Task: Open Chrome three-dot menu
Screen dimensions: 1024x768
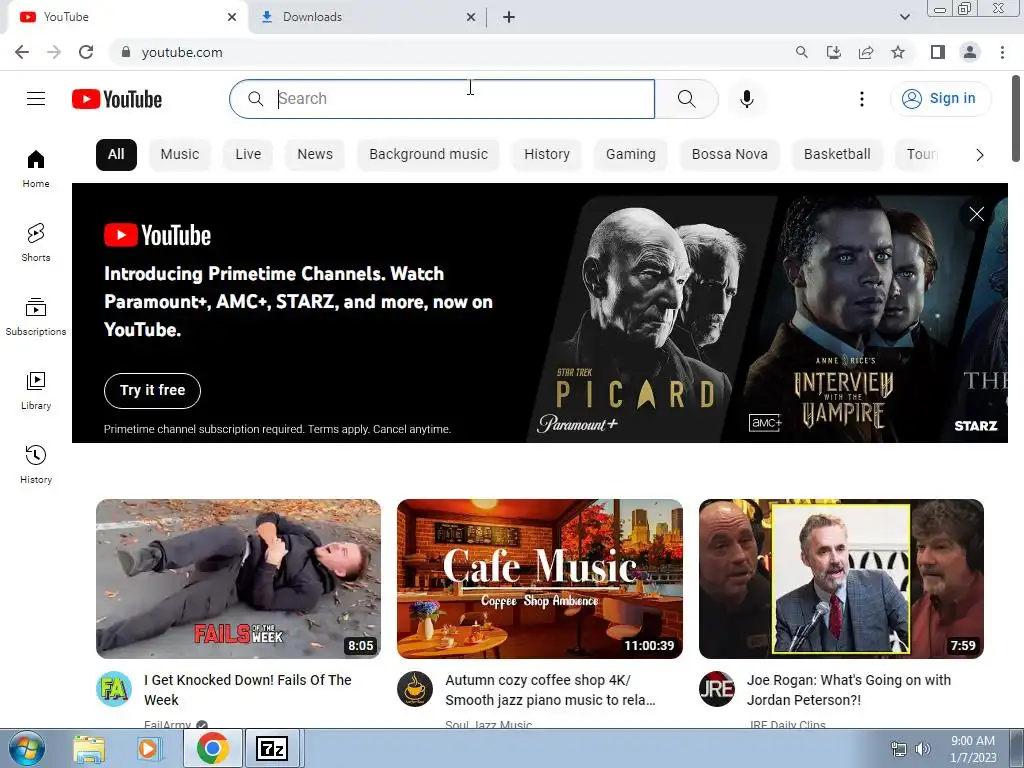Action: pyautogui.click(x=1002, y=52)
